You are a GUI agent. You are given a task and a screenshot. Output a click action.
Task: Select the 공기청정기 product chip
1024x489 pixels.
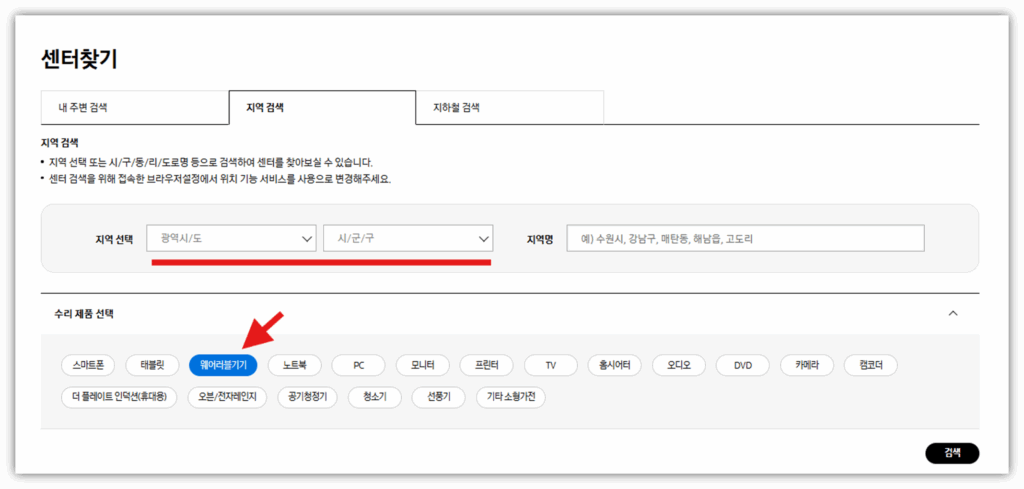pos(308,397)
